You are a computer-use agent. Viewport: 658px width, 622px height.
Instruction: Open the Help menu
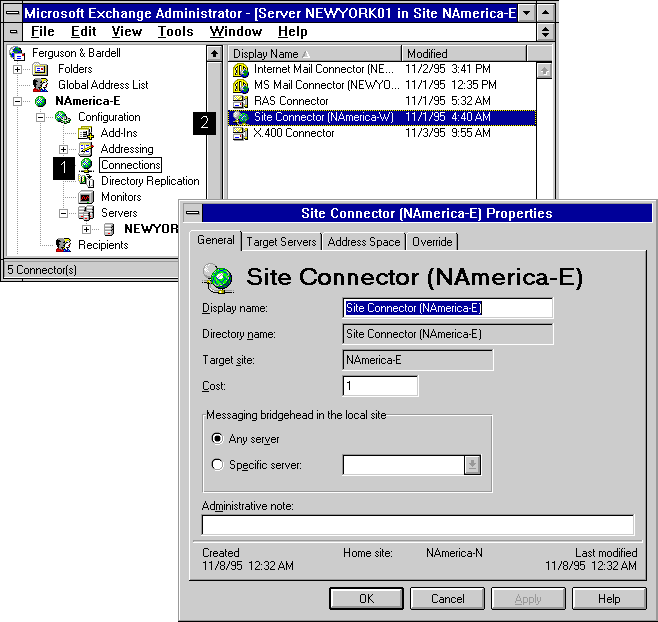coord(292,31)
